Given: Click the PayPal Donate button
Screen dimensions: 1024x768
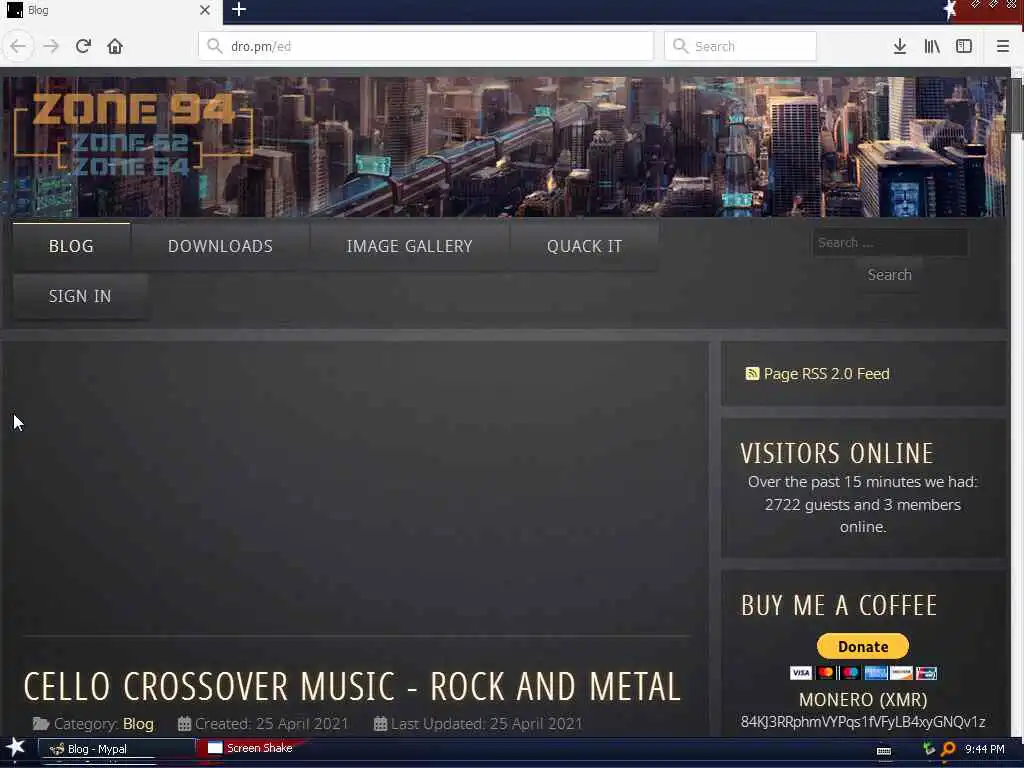Looking at the screenshot, I should point(863,646).
